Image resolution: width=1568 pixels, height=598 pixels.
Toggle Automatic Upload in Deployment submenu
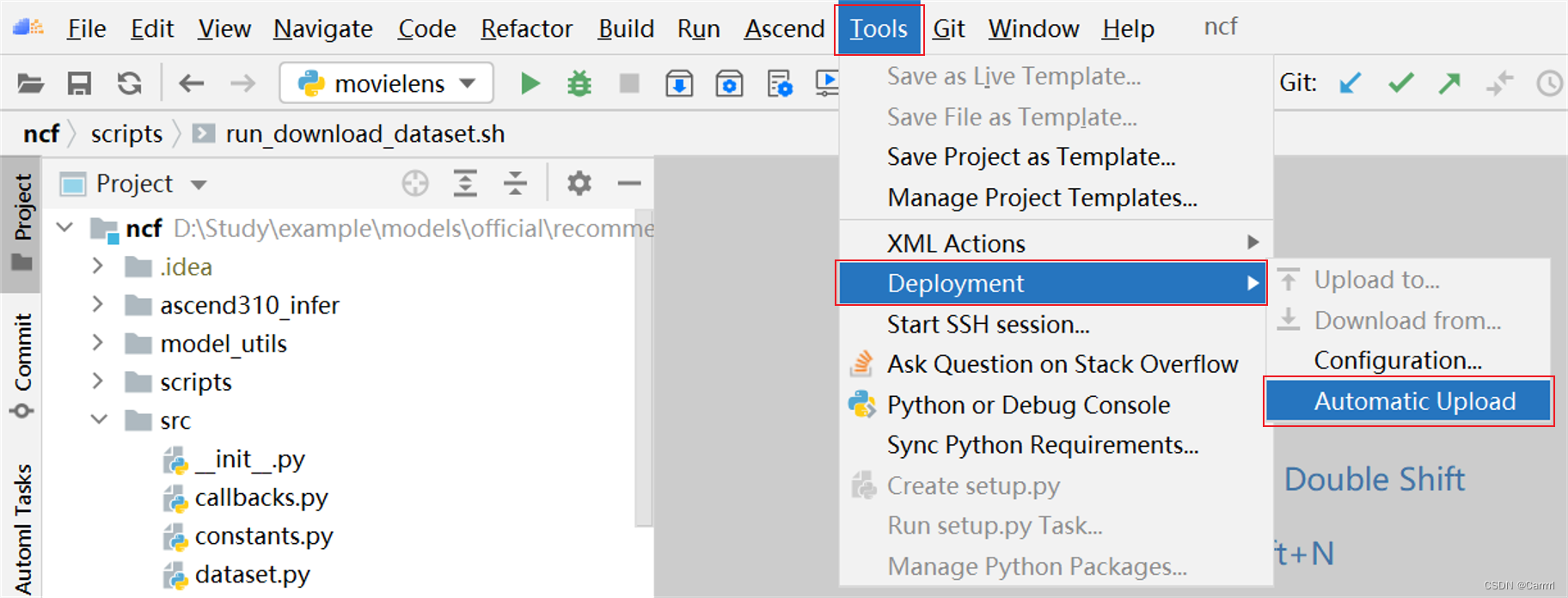pyautogui.click(x=1414, y=401)
